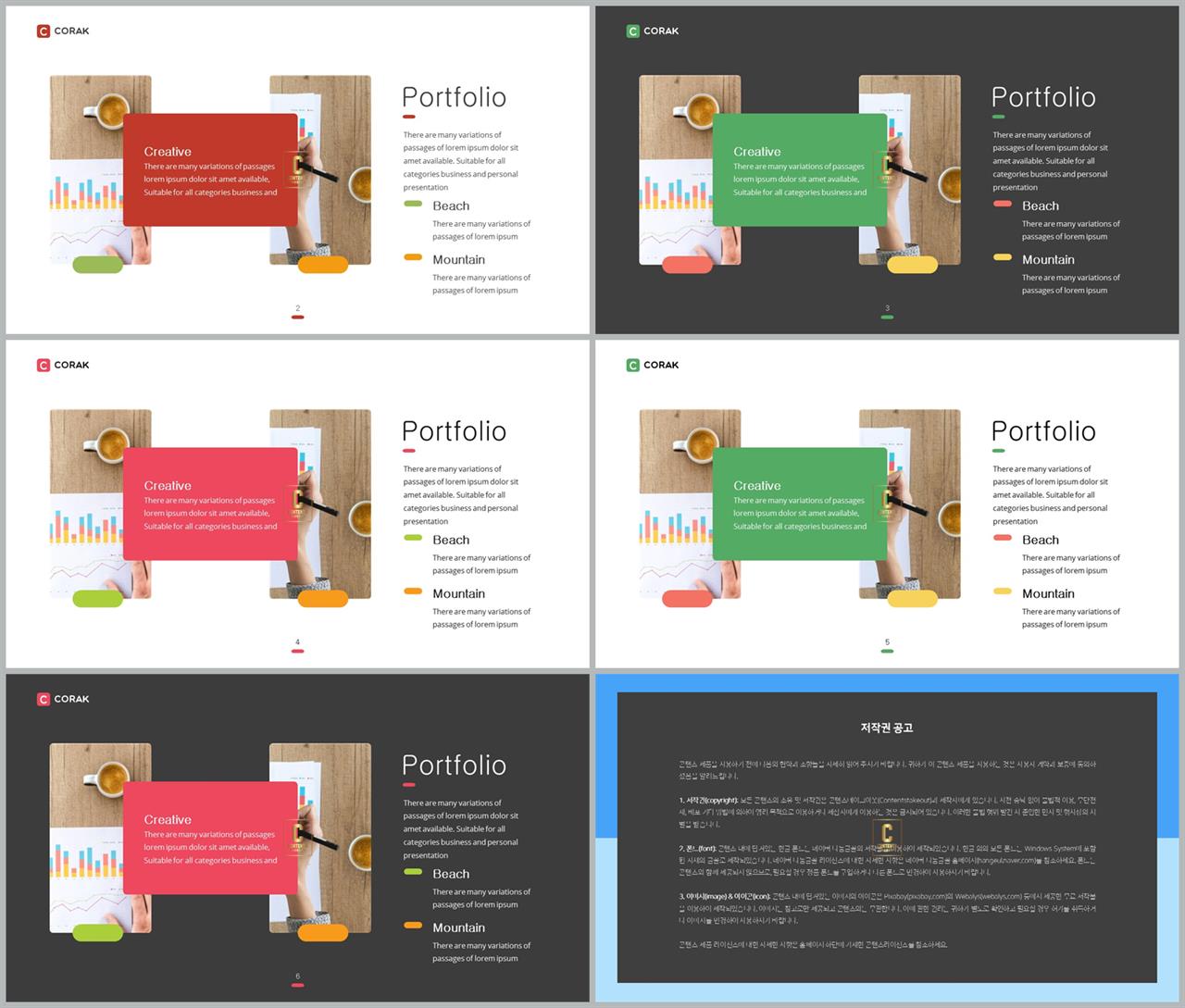Click the red CORAK logo icon on slide 2
The width and height of the screenshot is (1185, 1008).
[43, 31]
